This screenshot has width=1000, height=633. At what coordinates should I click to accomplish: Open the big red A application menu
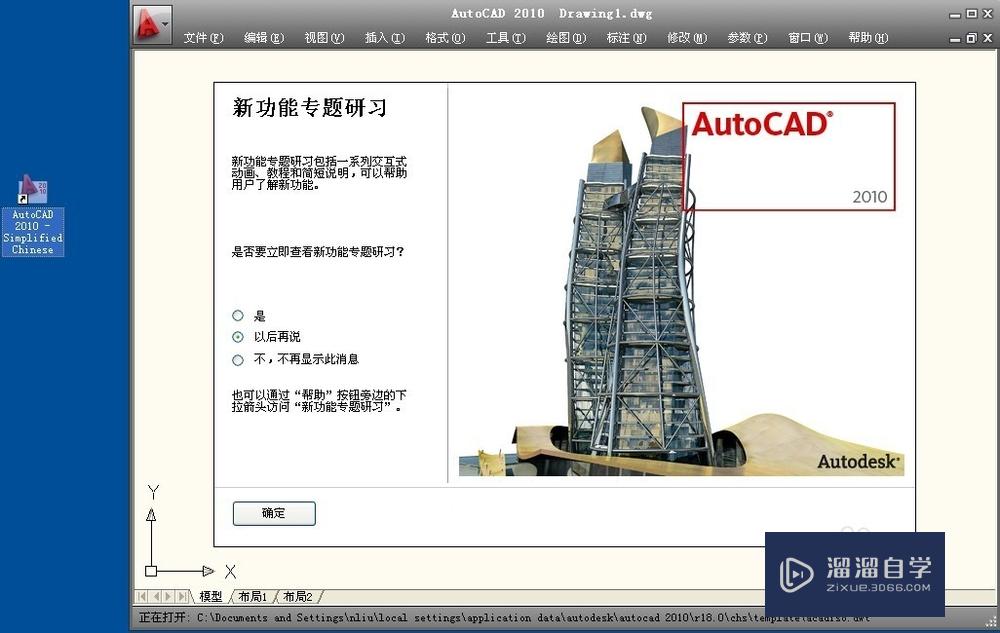(150, 23)
